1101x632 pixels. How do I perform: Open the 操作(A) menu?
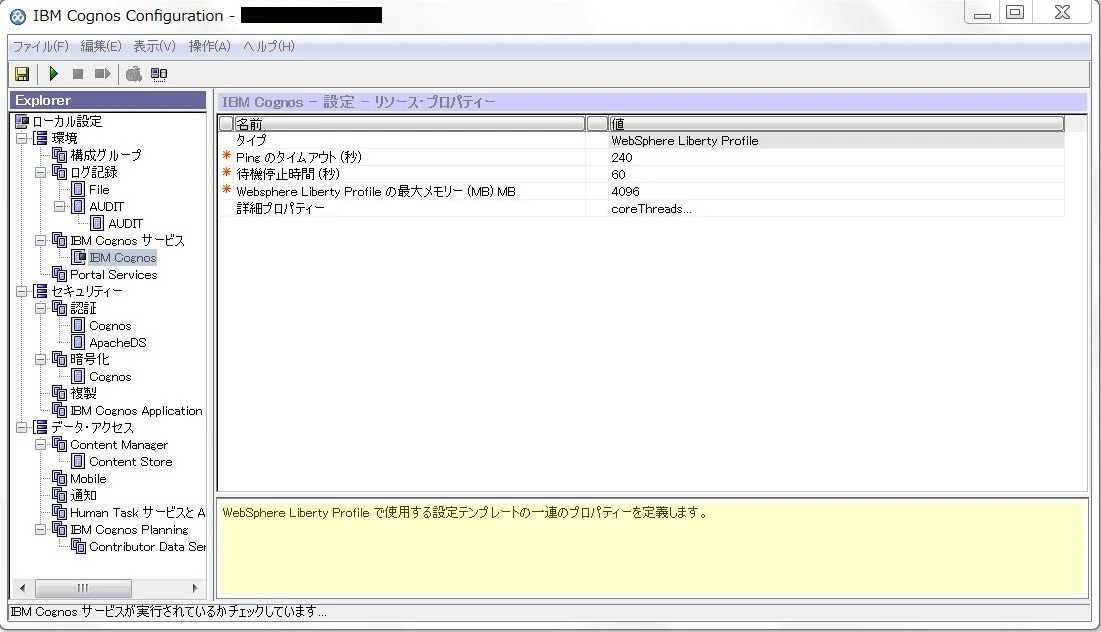point(209,46)
